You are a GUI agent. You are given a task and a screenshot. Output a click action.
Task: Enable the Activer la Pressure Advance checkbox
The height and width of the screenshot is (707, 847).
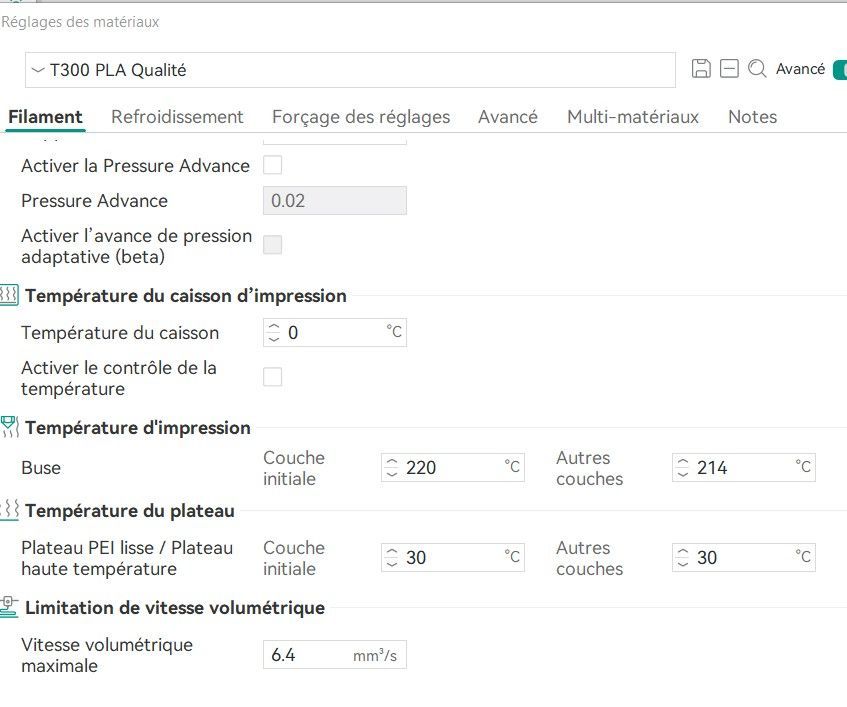coord(272,165)
